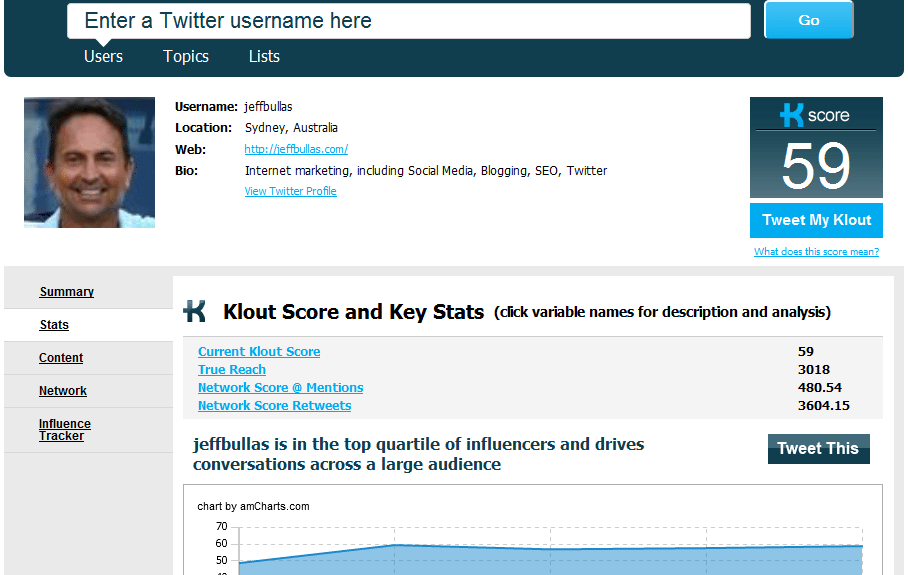Click the chart axis label 50

221,560
